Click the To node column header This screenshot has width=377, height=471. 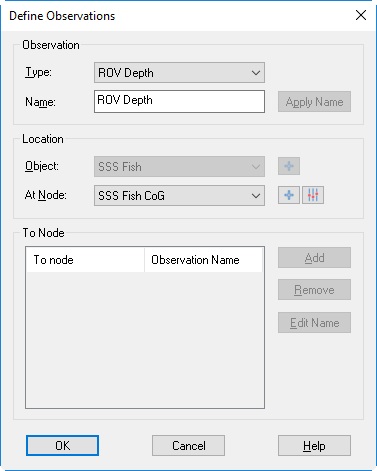point(85,260)
